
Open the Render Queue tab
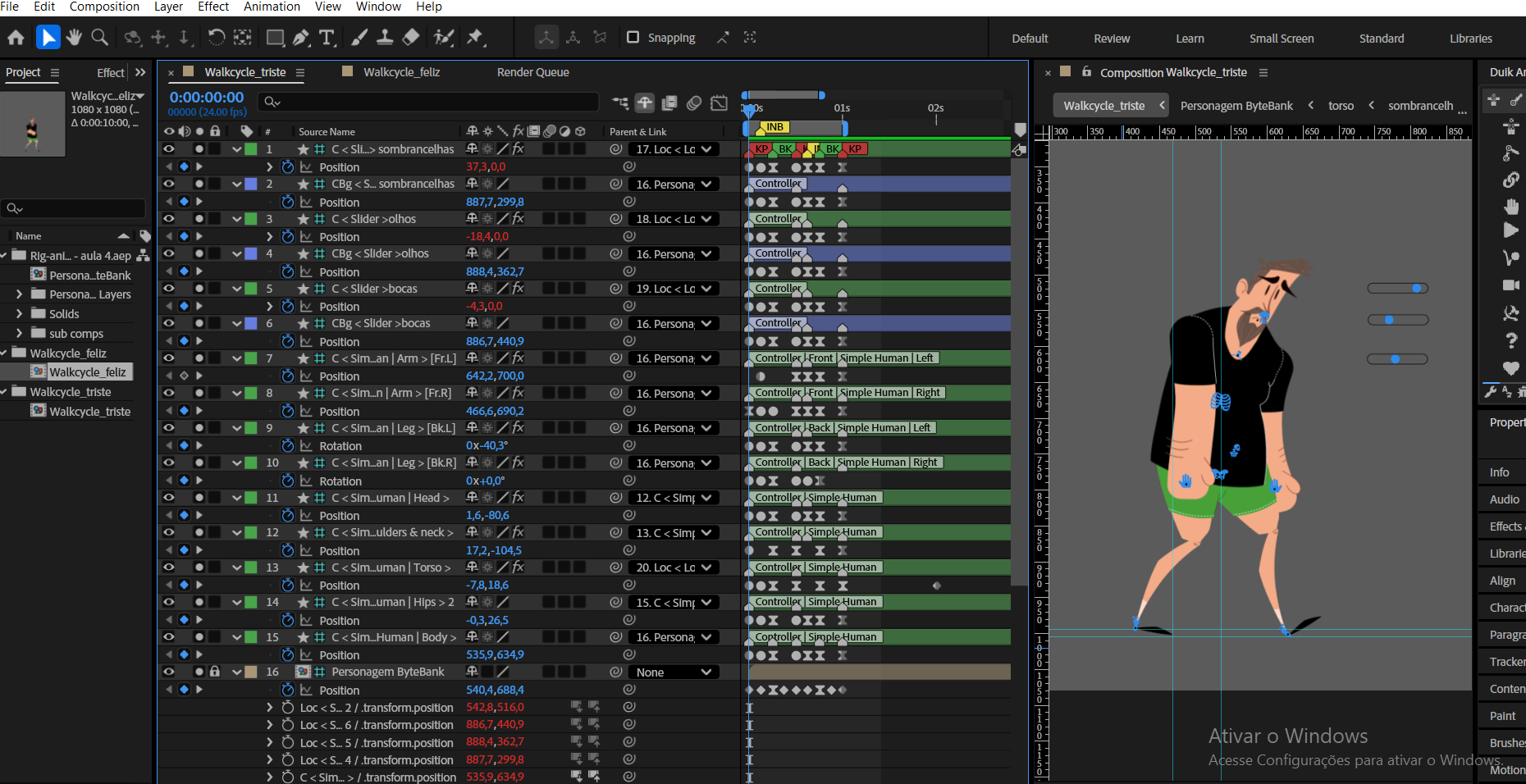coord(532,72)
